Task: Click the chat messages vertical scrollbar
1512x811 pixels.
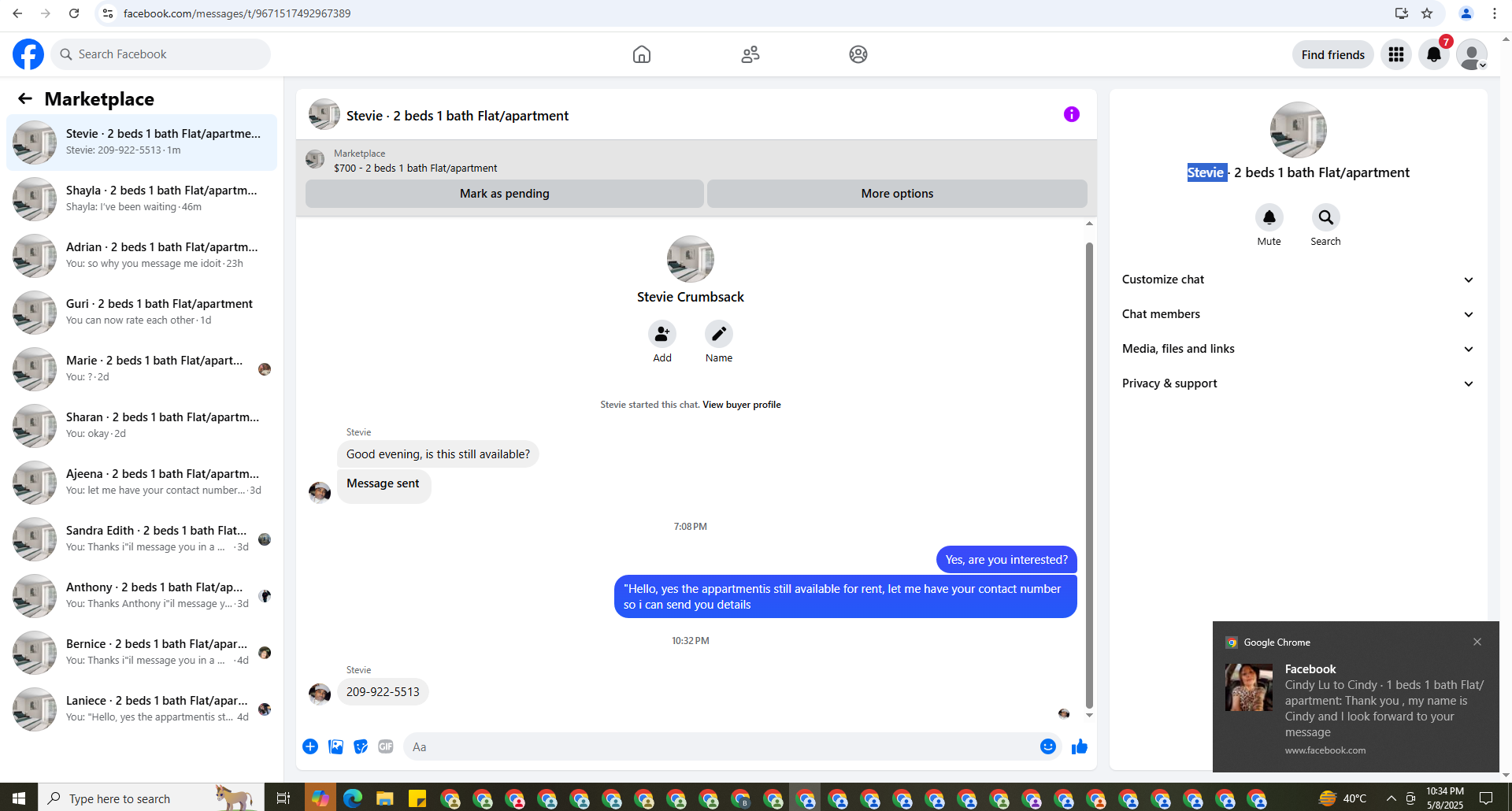Action: [x=1089, y=476]
